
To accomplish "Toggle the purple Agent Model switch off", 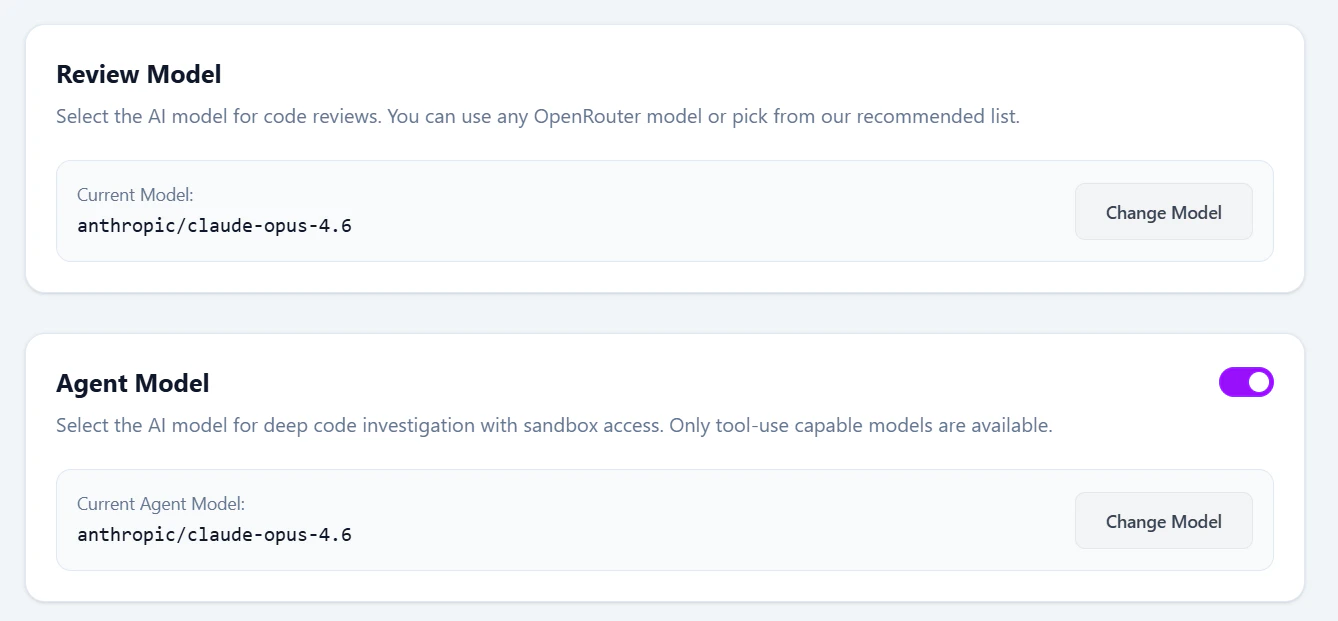I will click(1246, 382).
